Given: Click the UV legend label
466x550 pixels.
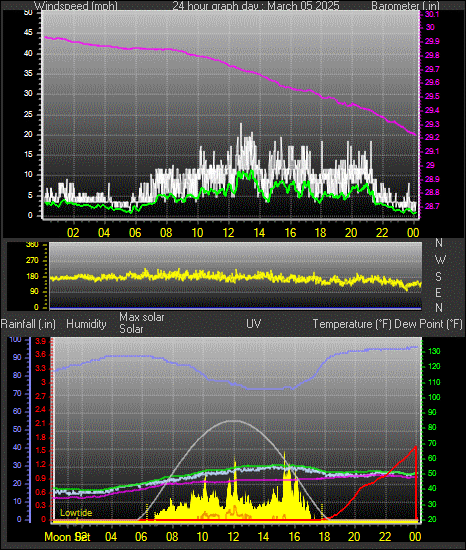Looking at the screenshot, I should pyautogui.click(x=254, y=323).
